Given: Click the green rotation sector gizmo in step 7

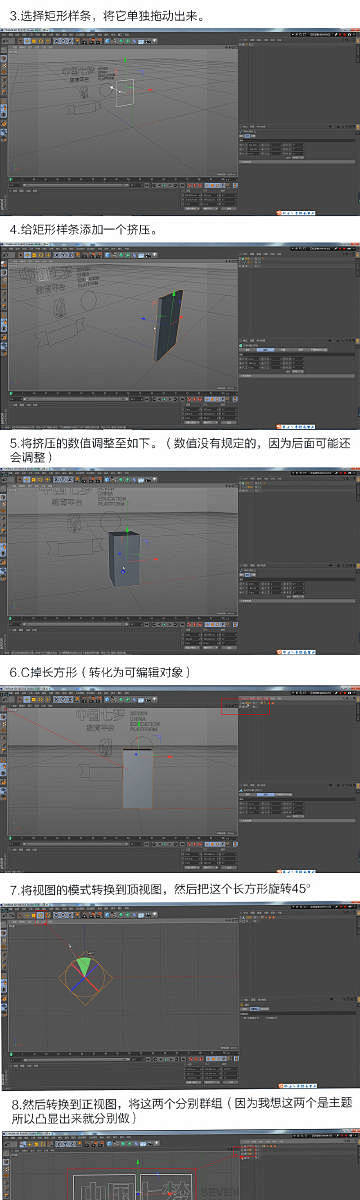Looking at the screenshot, I should tap(85, 967).
